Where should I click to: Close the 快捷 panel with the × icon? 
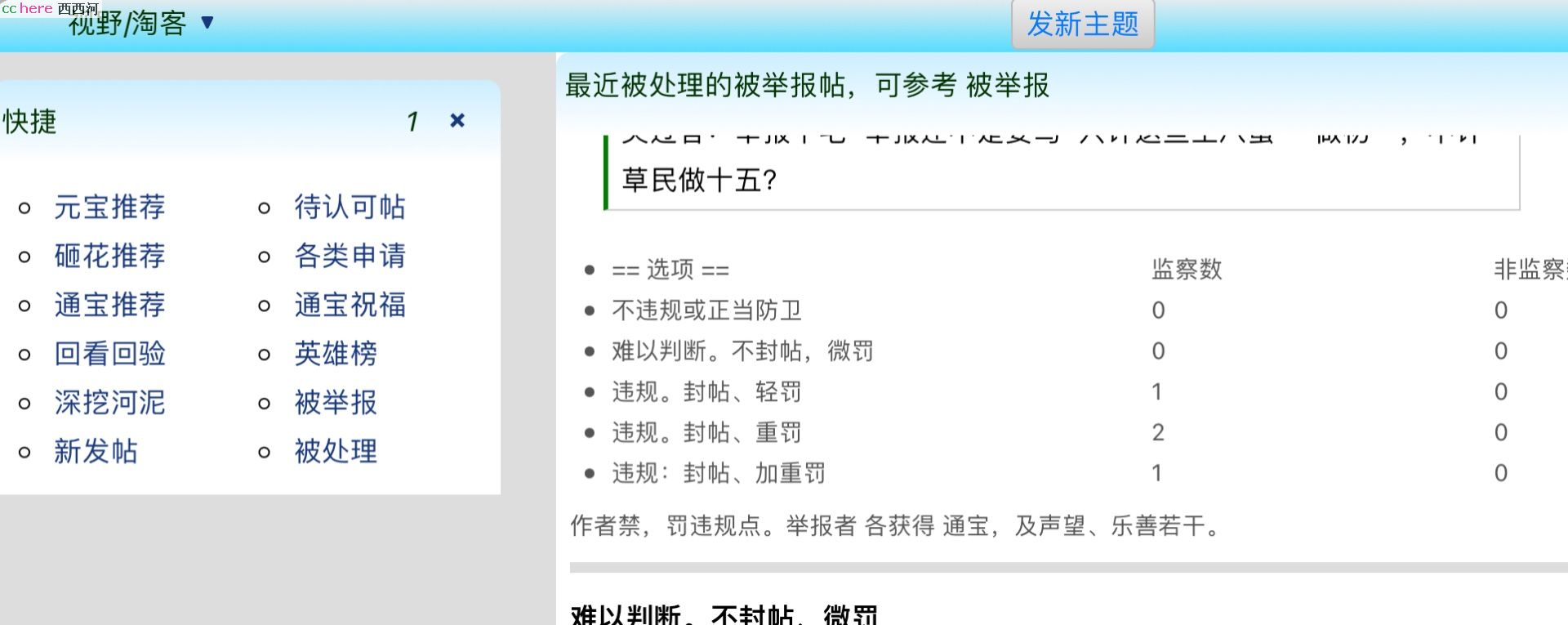[457, 121]
